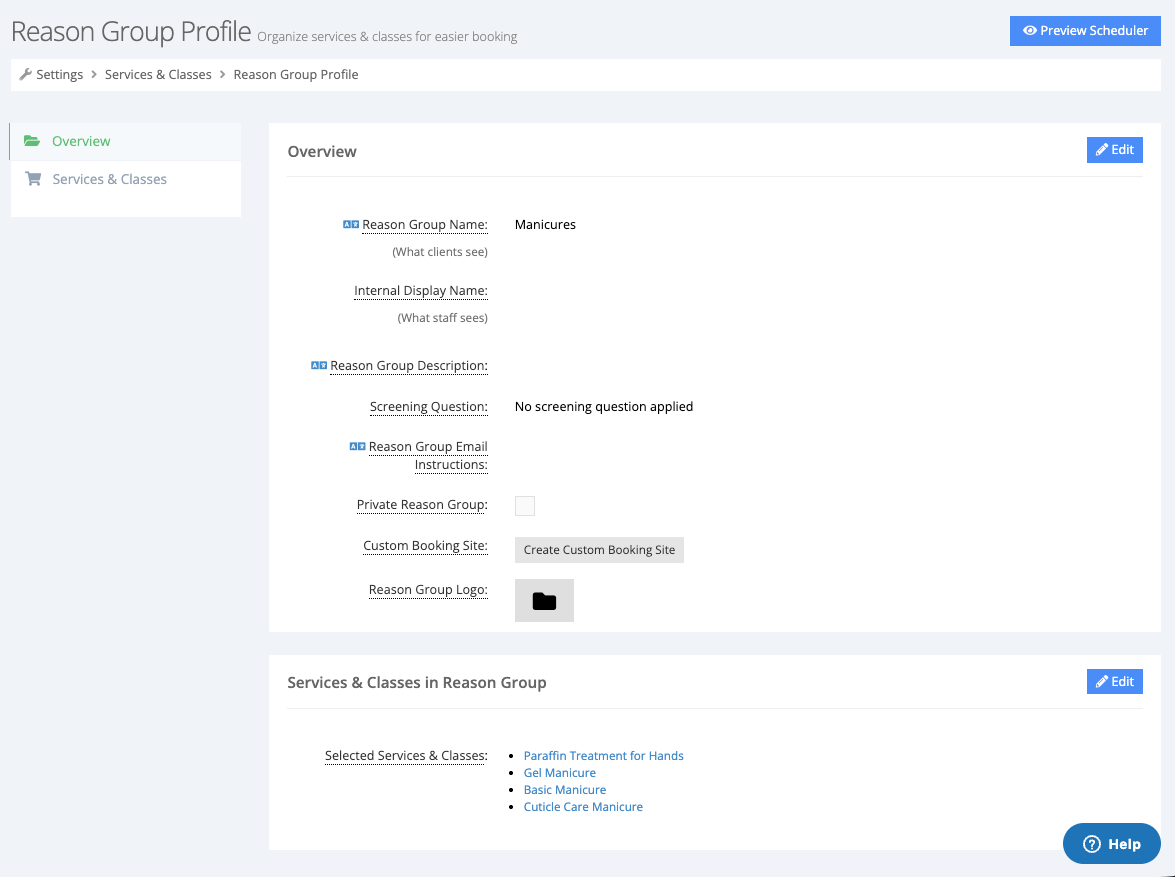
Task: Click the Preview Scheduler button
Action: coord(1084,31)
